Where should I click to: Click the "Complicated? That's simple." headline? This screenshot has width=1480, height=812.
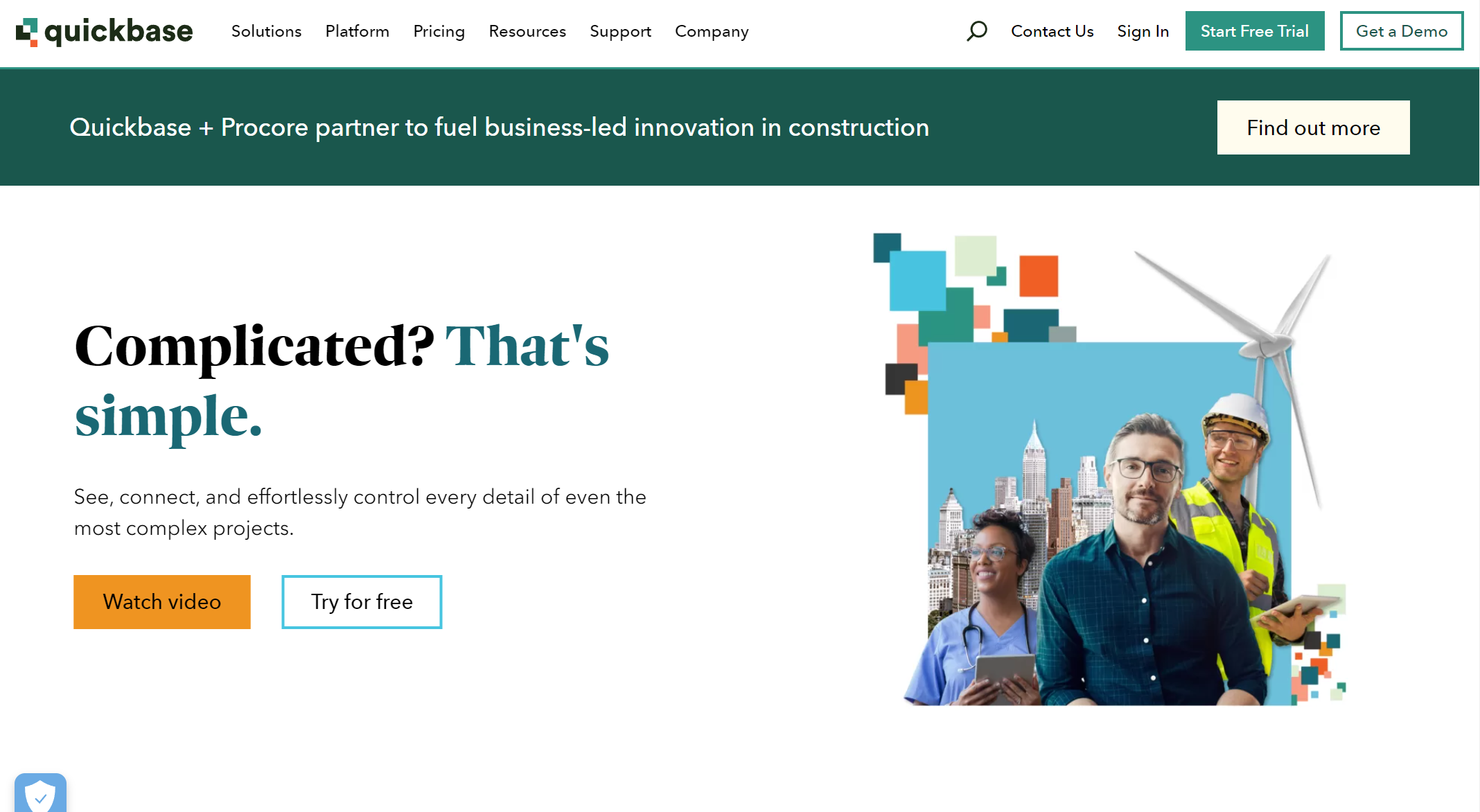point(342,380)
